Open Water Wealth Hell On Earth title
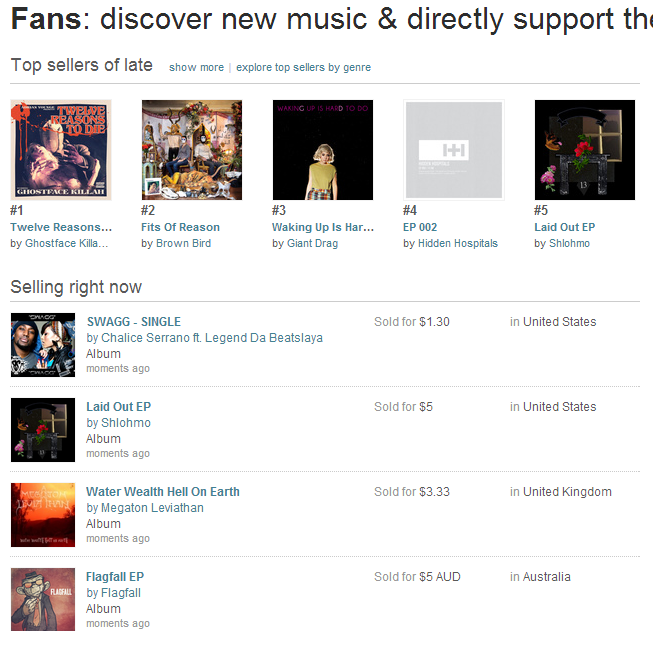The image size is (653, 653). tap(163, 492)
